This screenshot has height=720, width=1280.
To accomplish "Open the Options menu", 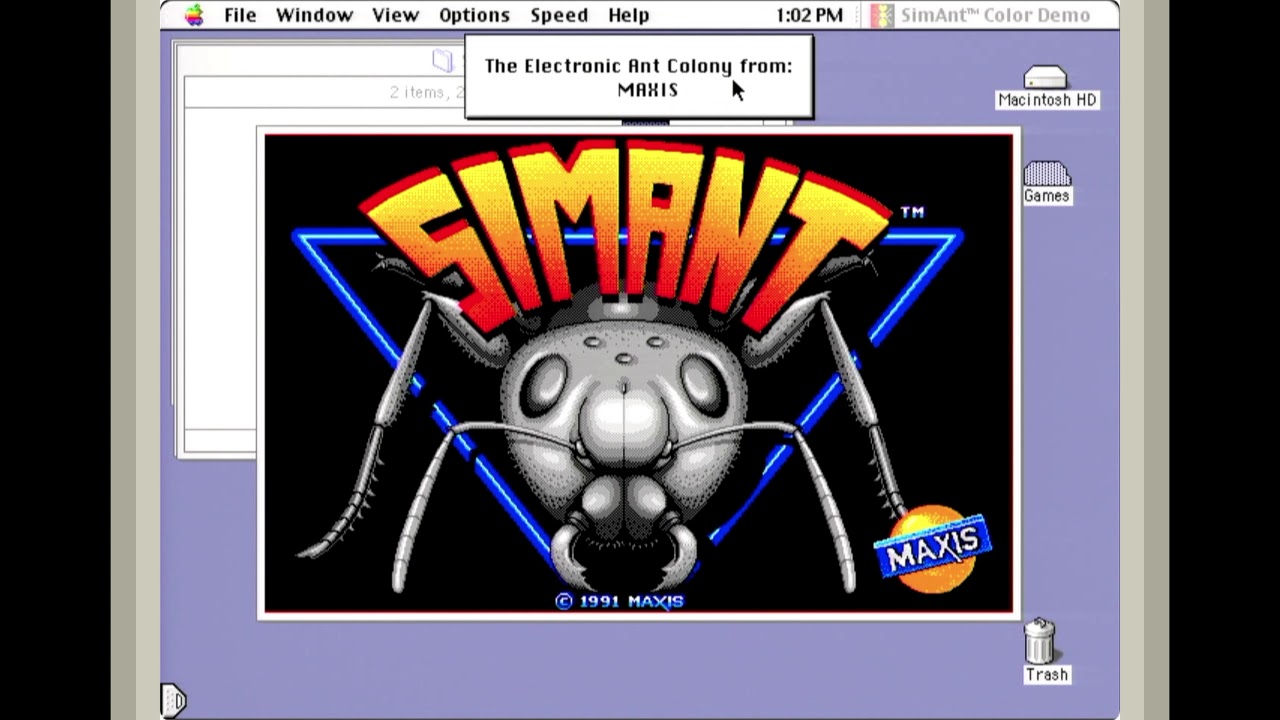I will [x=474, y=15].
